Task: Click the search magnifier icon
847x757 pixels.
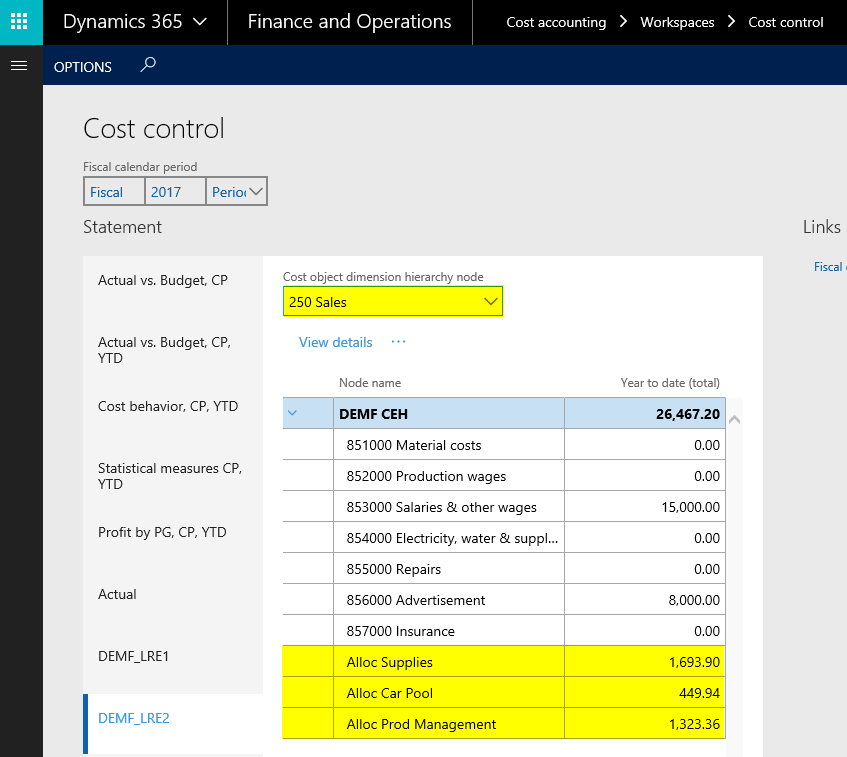Action: click(x=148, y=66)
